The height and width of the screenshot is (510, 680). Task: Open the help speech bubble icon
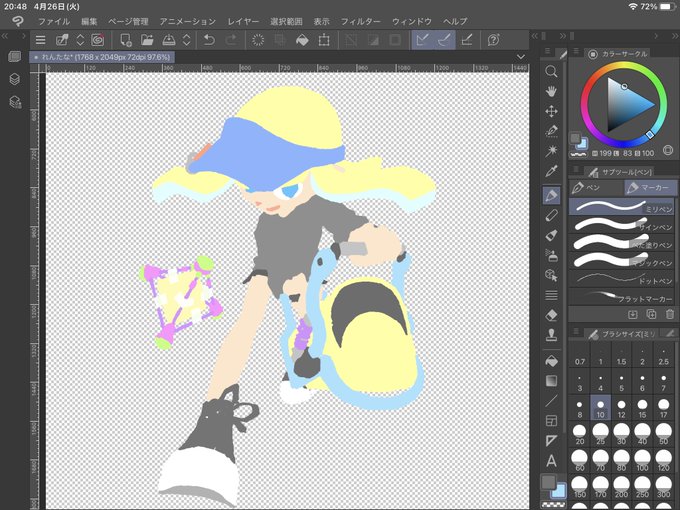click(x=494, y=40)
